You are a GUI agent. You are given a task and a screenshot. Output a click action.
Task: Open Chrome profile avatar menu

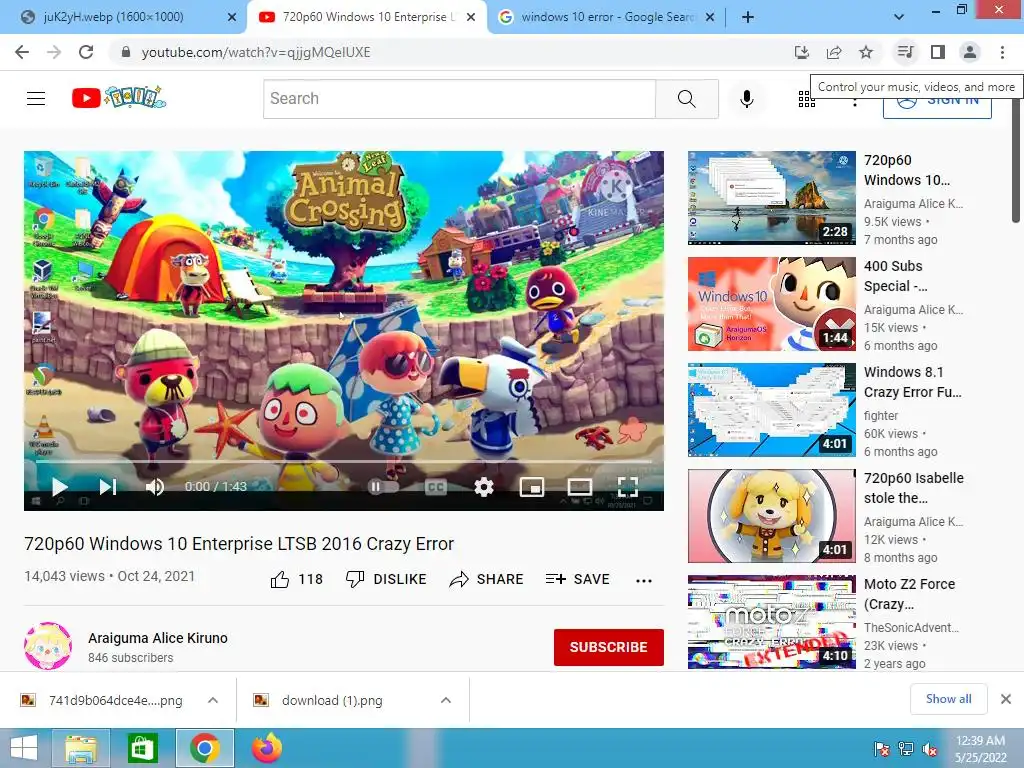(970, 52)
